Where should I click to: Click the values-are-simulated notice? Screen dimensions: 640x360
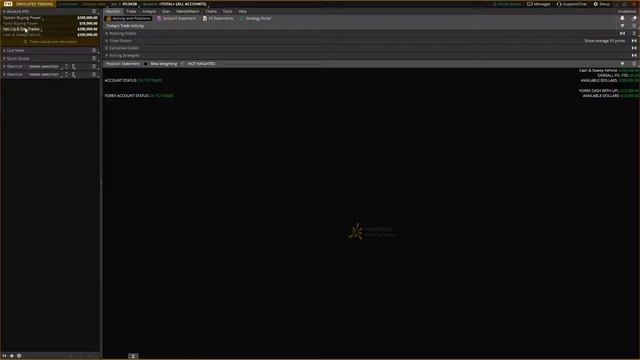(x=50, y=42)
